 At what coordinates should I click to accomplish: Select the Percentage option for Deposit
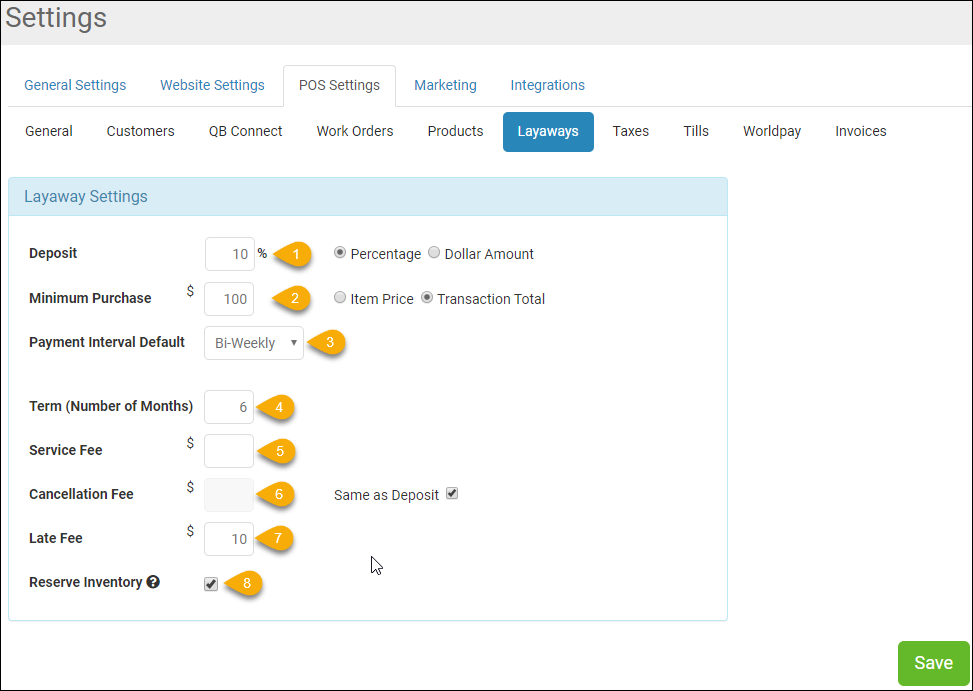coord(340,253)
